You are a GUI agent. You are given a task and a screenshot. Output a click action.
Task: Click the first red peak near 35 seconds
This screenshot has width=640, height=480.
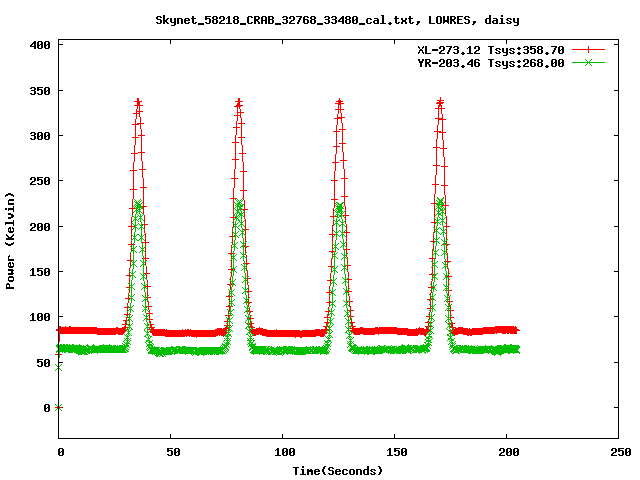click(x=138, y=101)
